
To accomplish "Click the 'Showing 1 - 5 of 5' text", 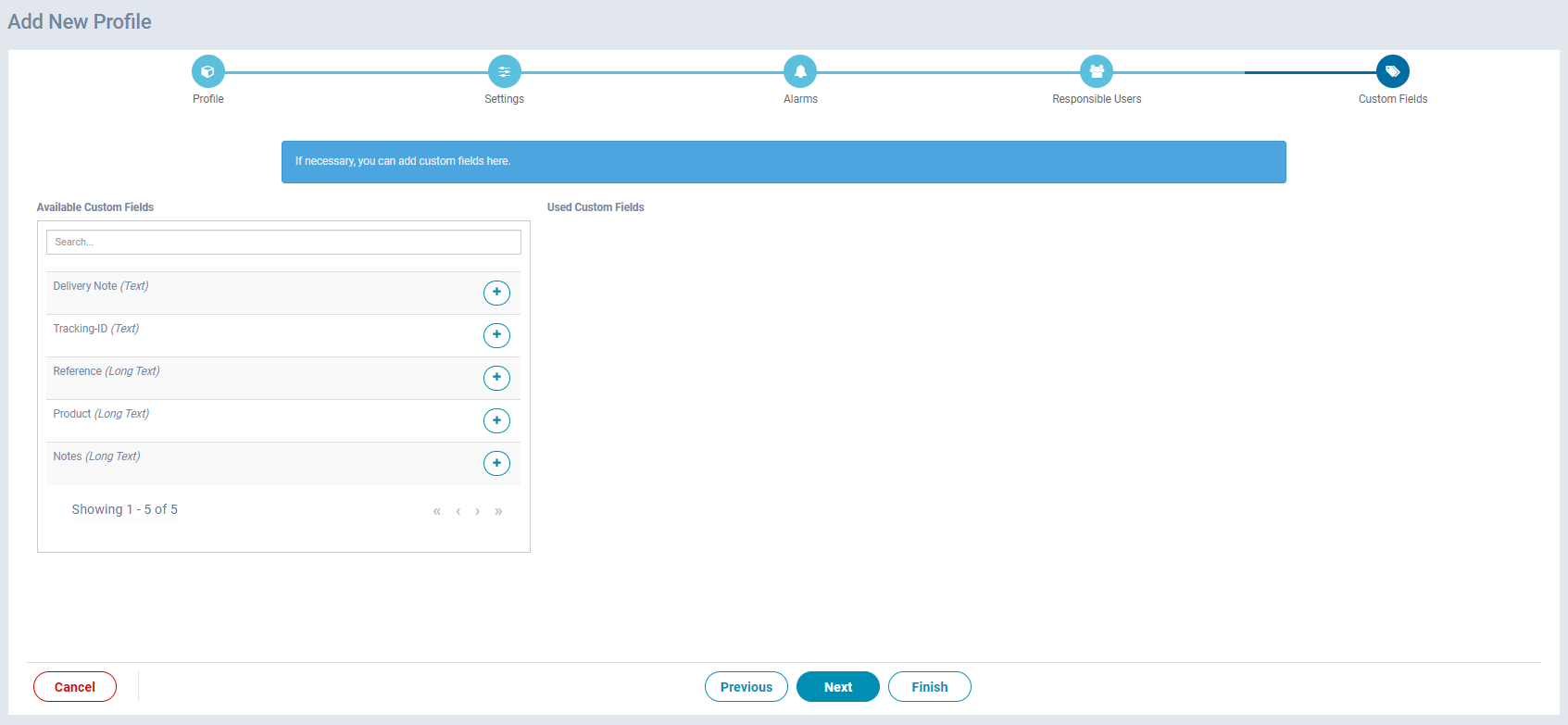I will coord(125,509).
